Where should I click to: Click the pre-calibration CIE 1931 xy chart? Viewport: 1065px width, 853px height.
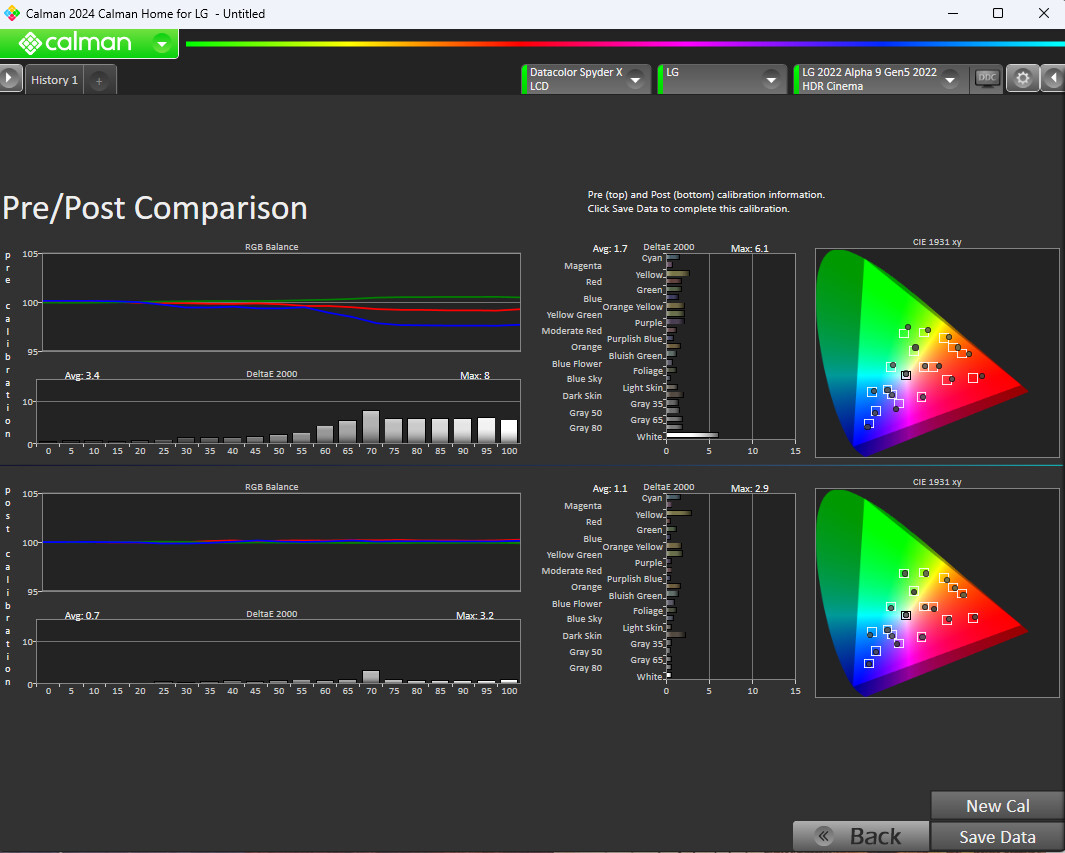(936, 352)
